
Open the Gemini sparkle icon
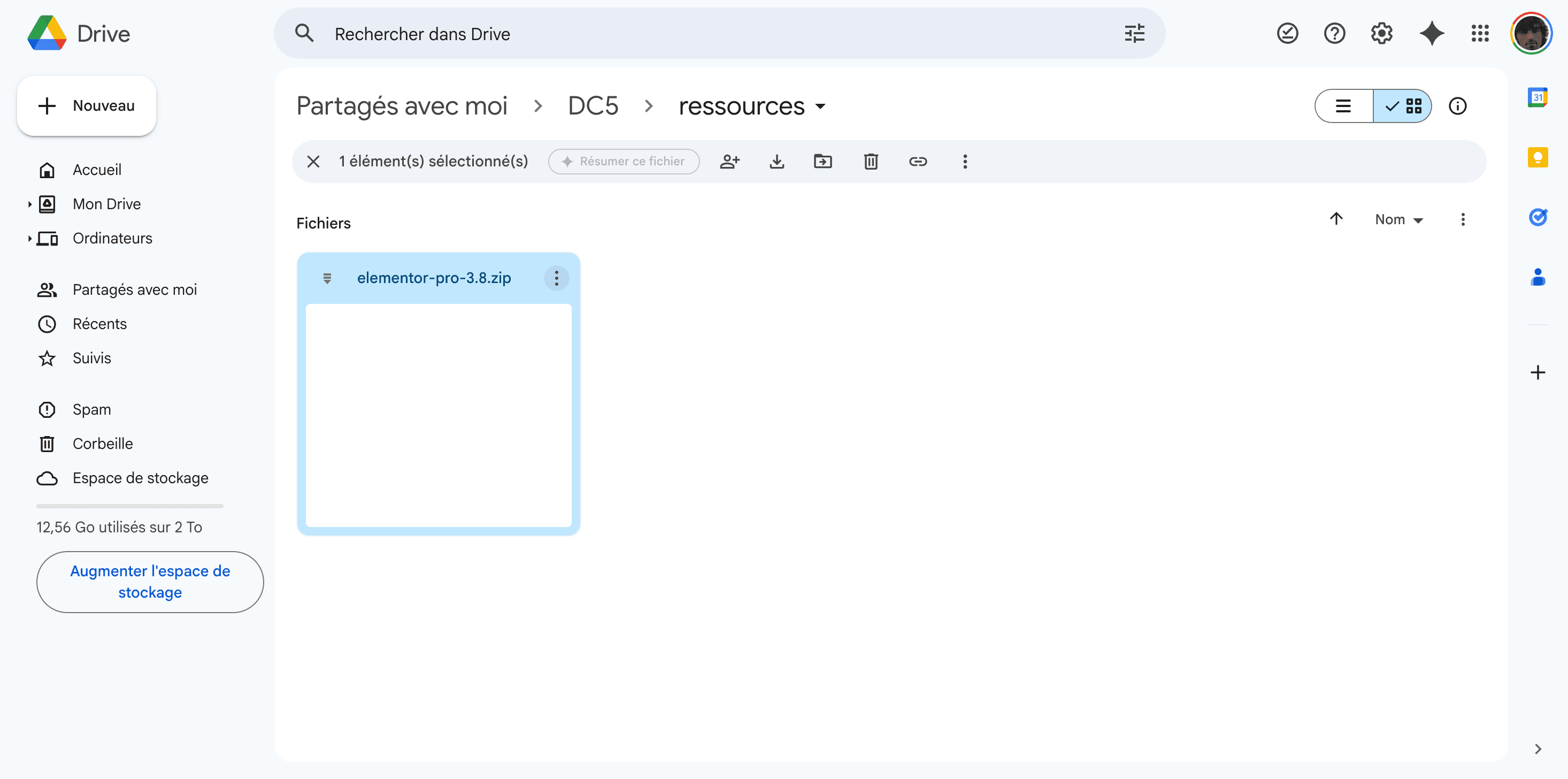coord(1431,34)
